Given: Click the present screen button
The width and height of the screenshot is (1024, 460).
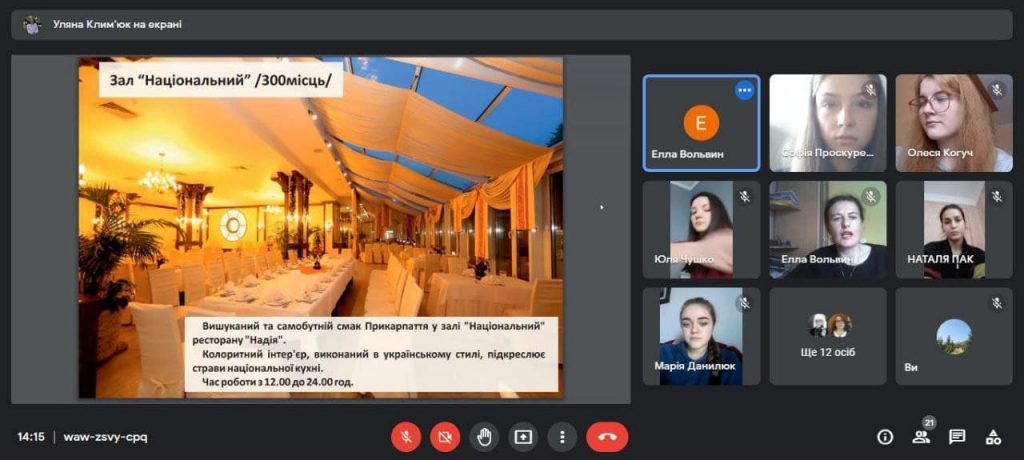Looking at the screenshot, I should pyautogui.click(x=523, y=437).
